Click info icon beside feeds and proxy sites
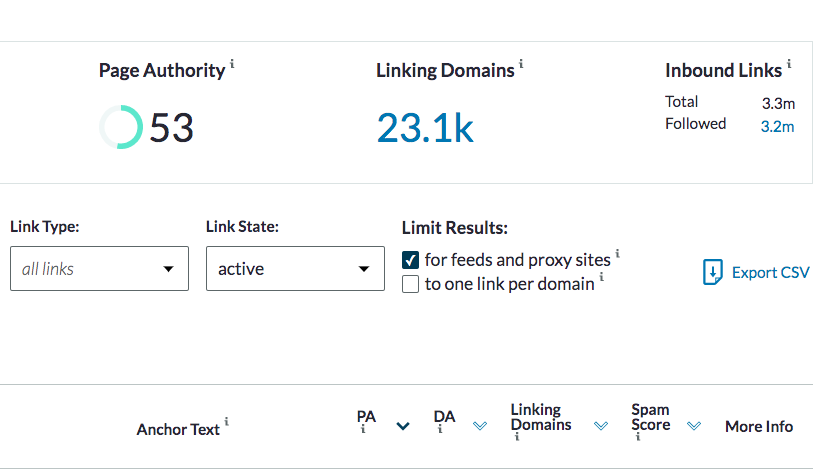The image size is (821, 469). pyautogui.click(x=618, y=254)
